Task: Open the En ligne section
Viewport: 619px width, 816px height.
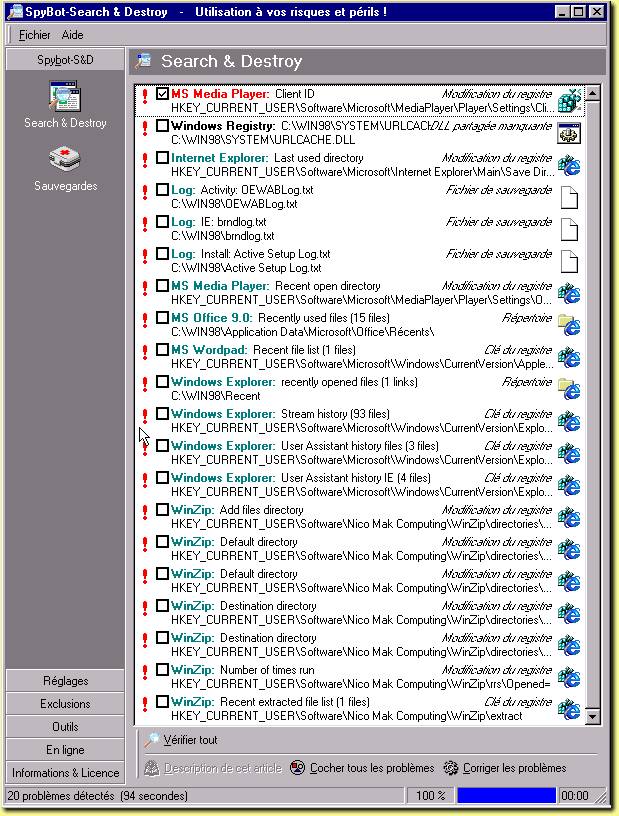Action: pos(65,749)
